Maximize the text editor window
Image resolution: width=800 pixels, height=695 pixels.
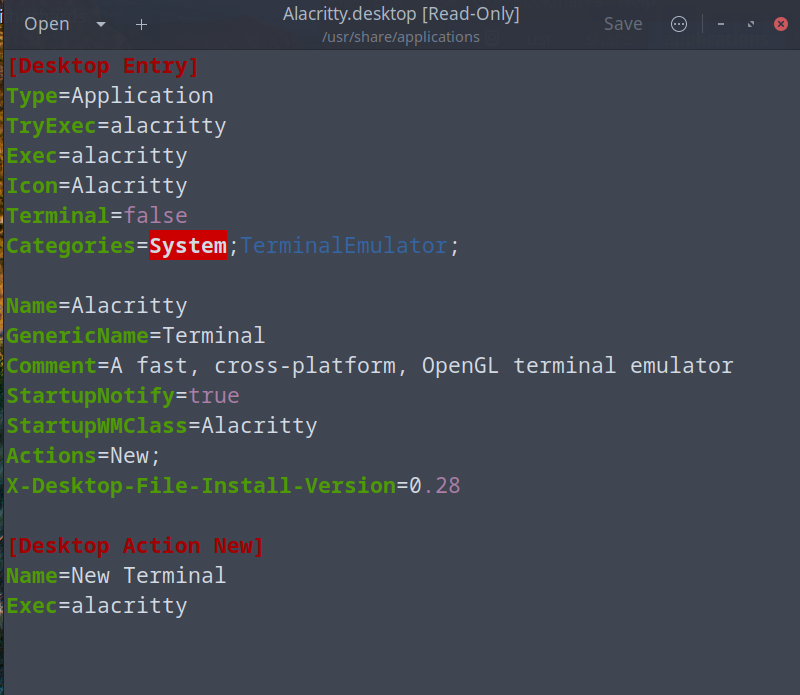point(750,24)
